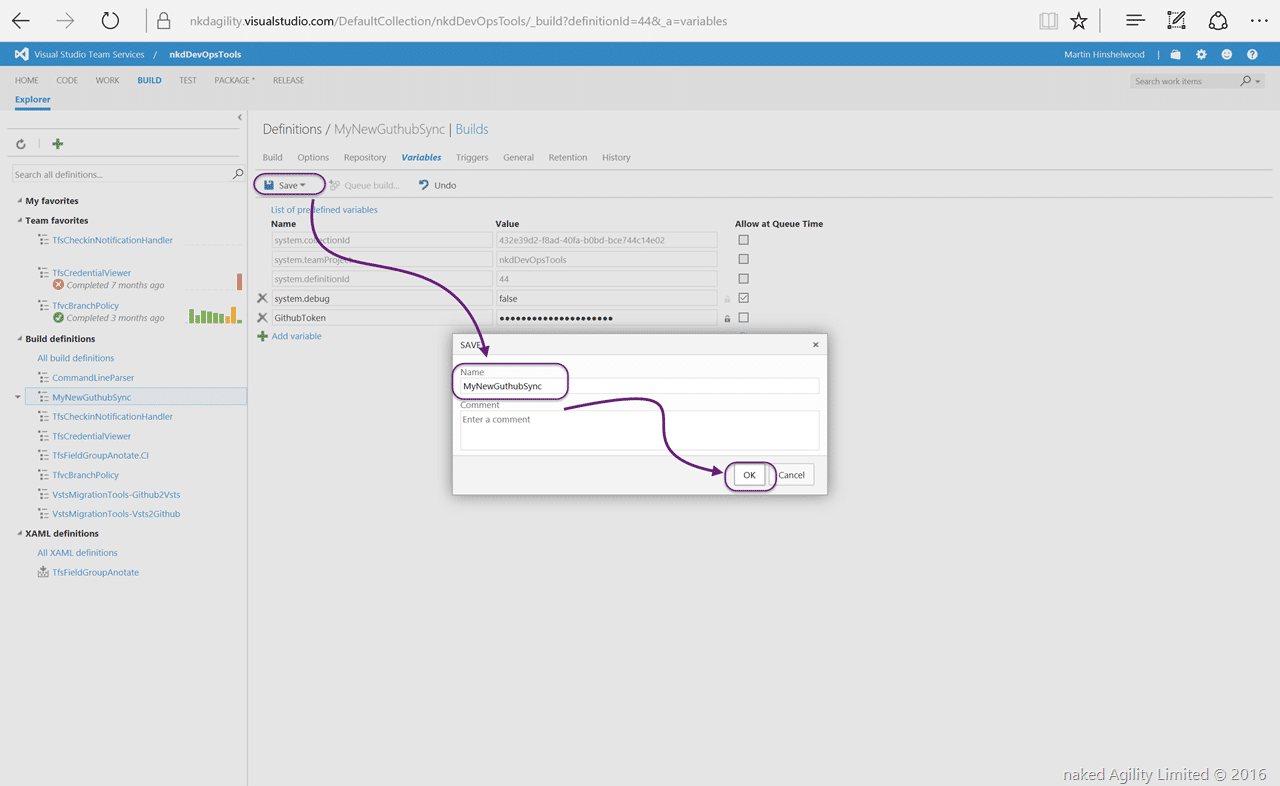Image resolution: width=1280 pixels, height=786 pixels.
Task: Open the settings gear icon
Action: pos(1201,54)
